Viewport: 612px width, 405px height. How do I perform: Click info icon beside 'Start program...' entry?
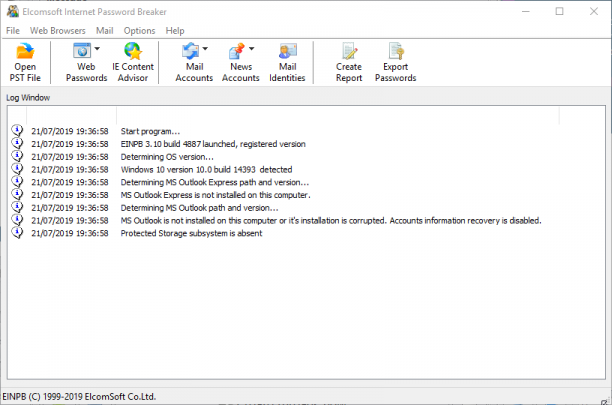coord(17,130)
